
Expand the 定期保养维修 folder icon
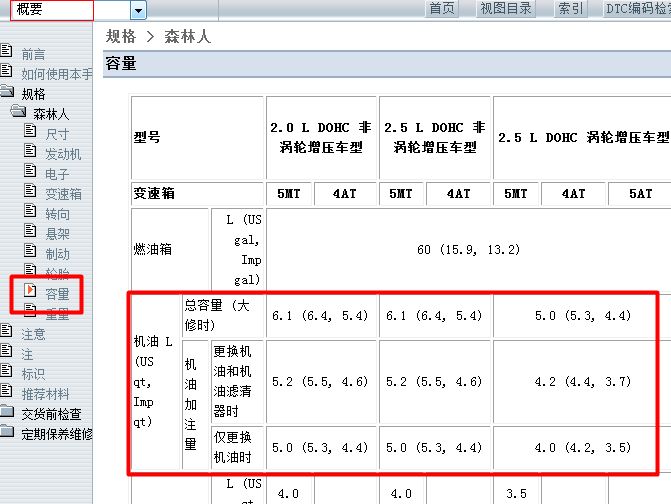[x=7, y=431]
